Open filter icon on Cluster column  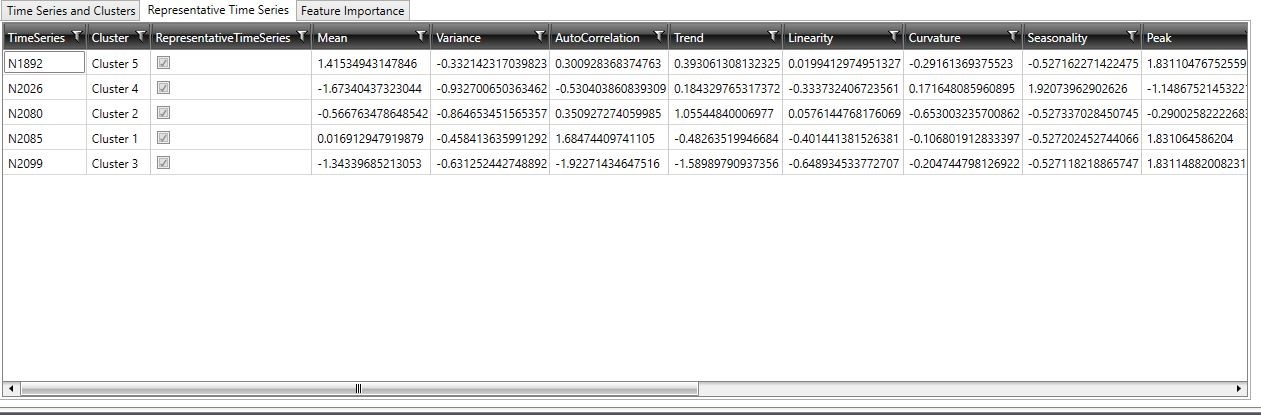click(141, 37)
